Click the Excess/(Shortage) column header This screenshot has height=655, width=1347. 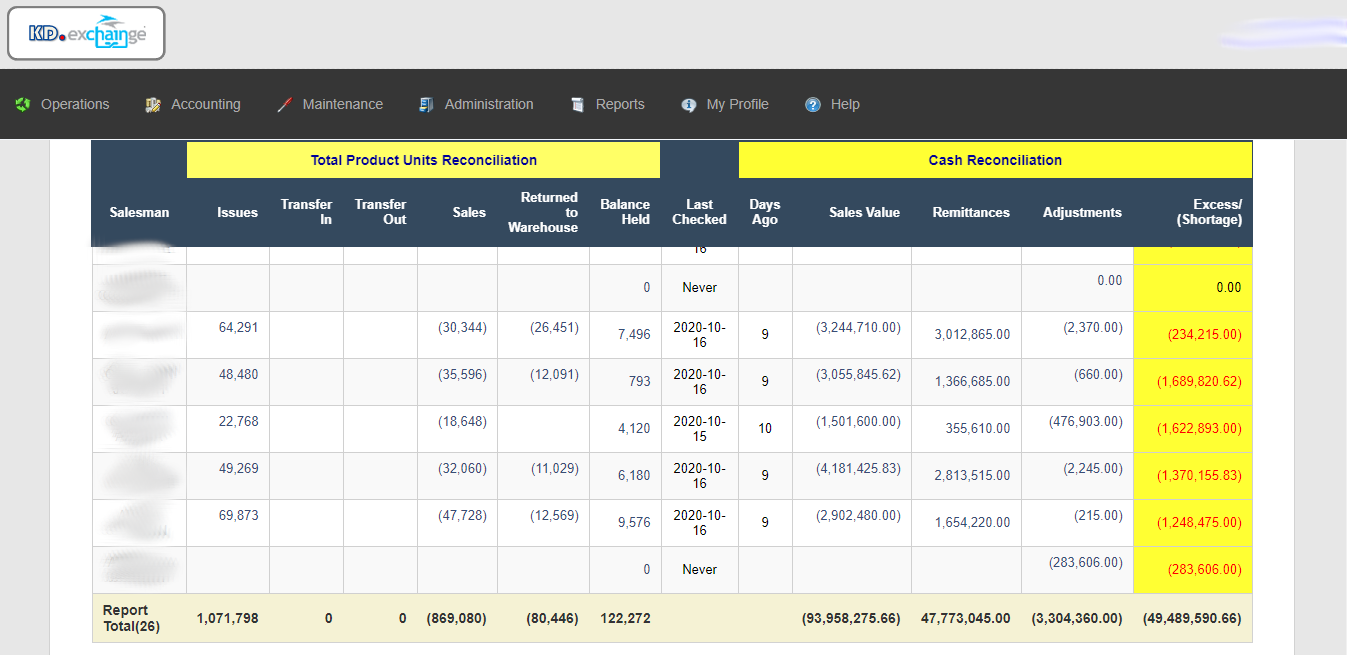pyautogui.click(x=1209, y=212)
